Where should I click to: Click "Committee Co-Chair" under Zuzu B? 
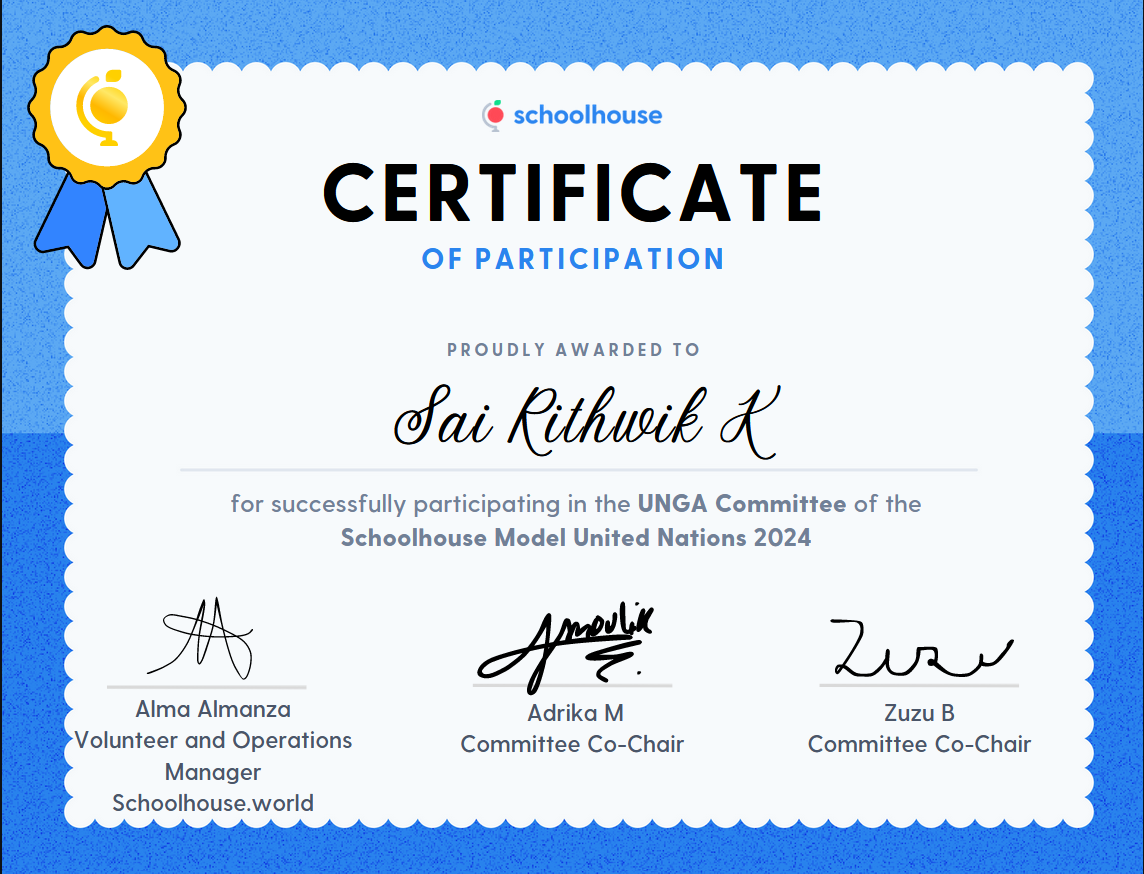click(x=919, y=744)
